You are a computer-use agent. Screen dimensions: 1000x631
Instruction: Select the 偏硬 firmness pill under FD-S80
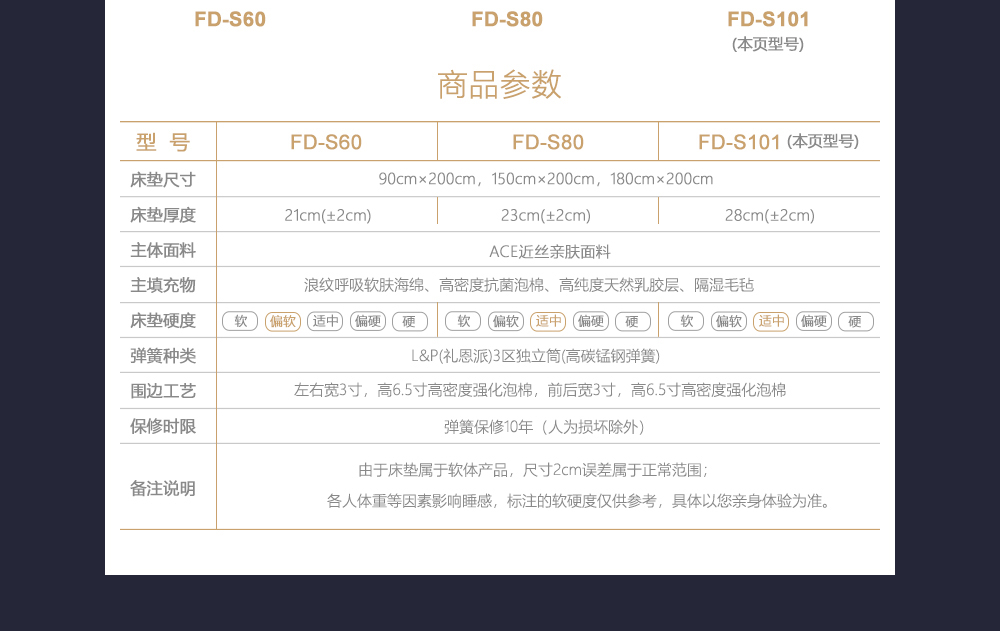click(x=591, y=321)
